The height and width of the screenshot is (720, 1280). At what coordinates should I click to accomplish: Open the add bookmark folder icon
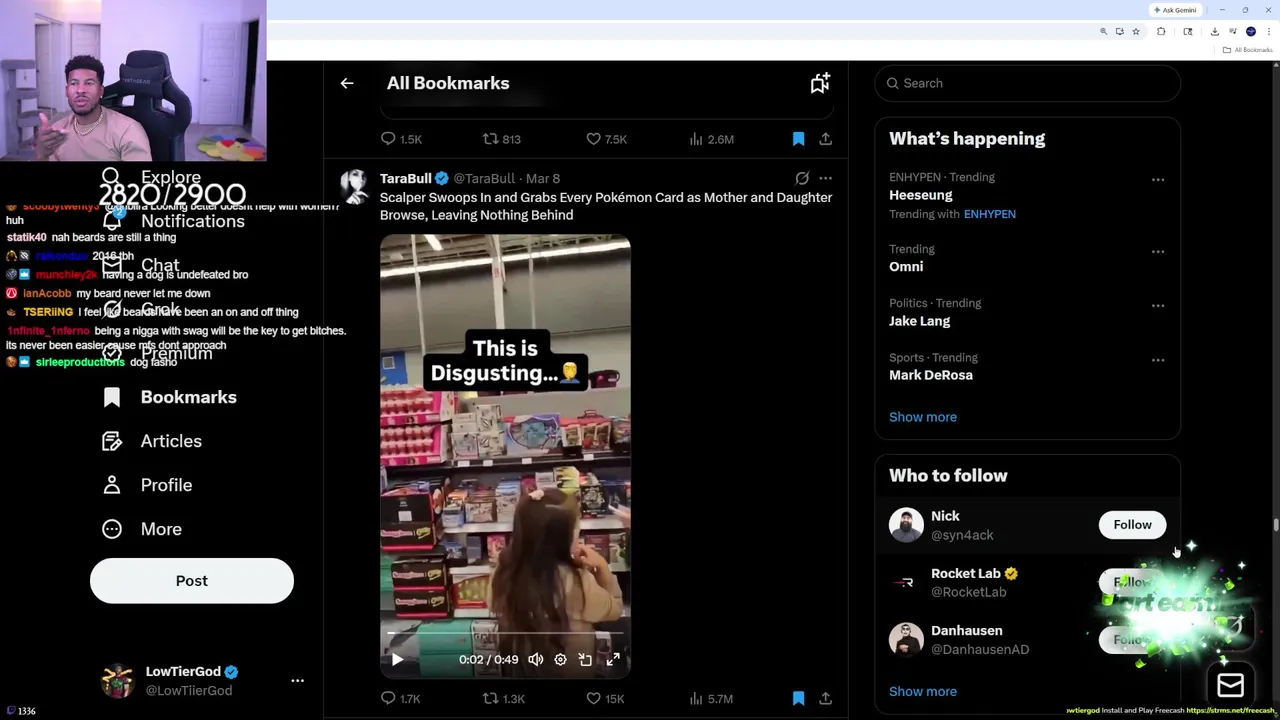pos(820,83)
